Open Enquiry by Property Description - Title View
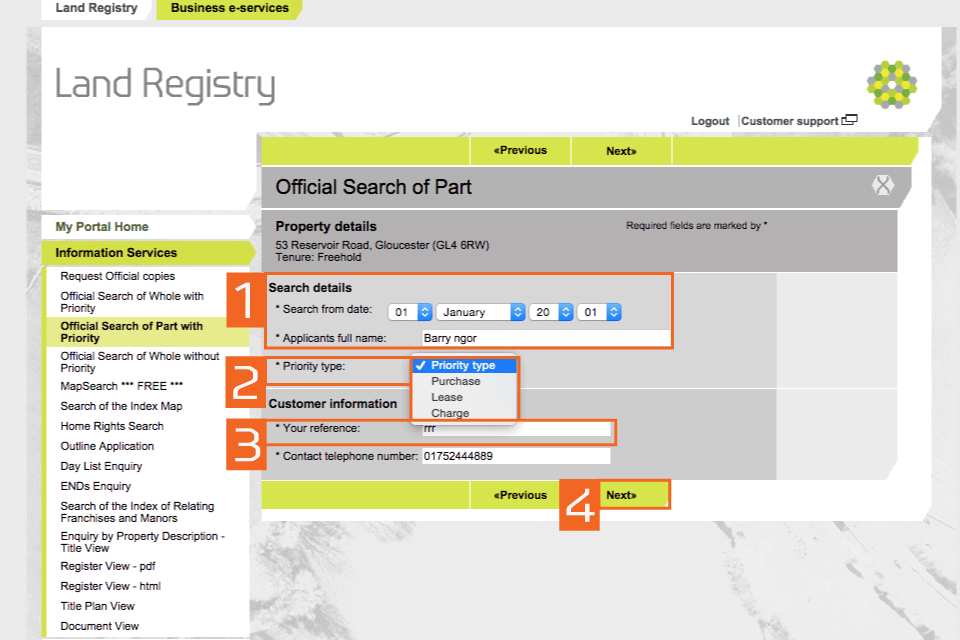The width and height of the screenshot is (960, 640). click(x=142, y=542)
